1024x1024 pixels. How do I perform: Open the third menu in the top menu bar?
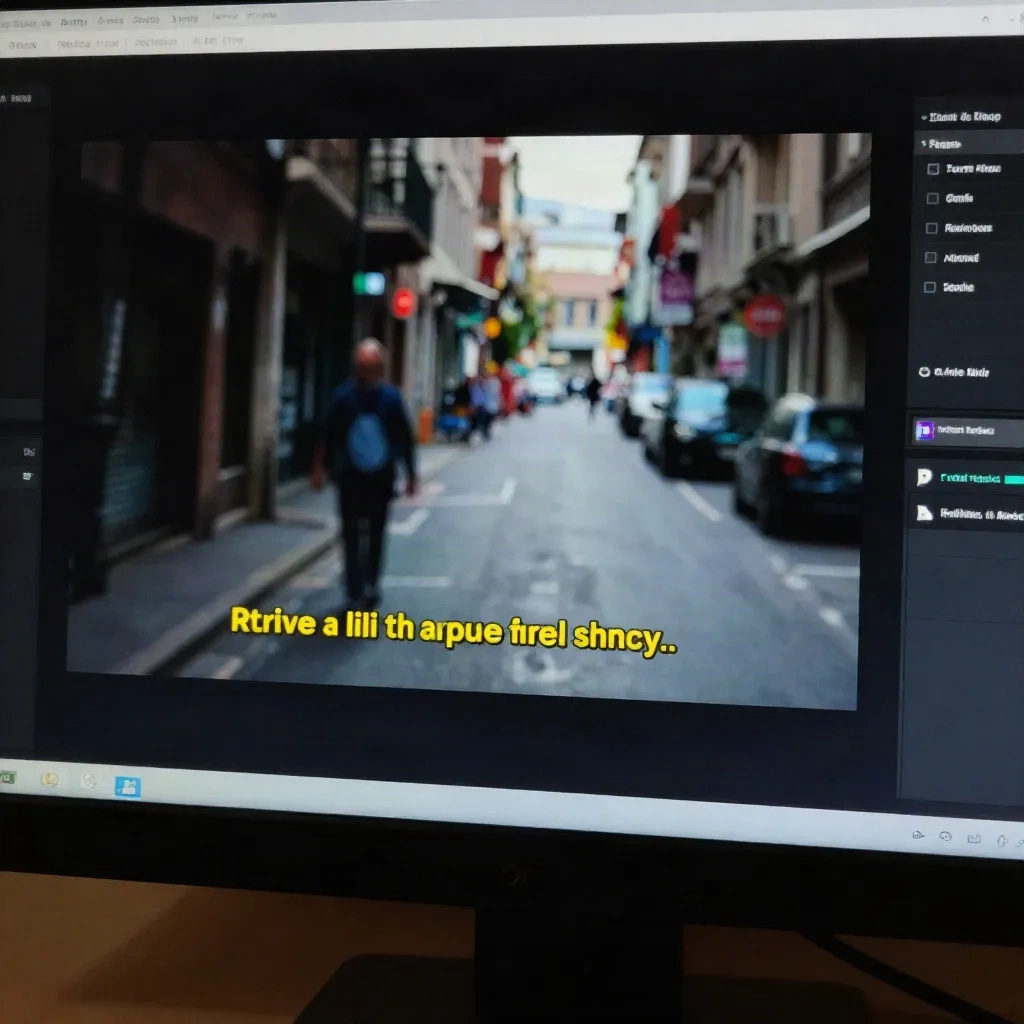tap(110, 21)
